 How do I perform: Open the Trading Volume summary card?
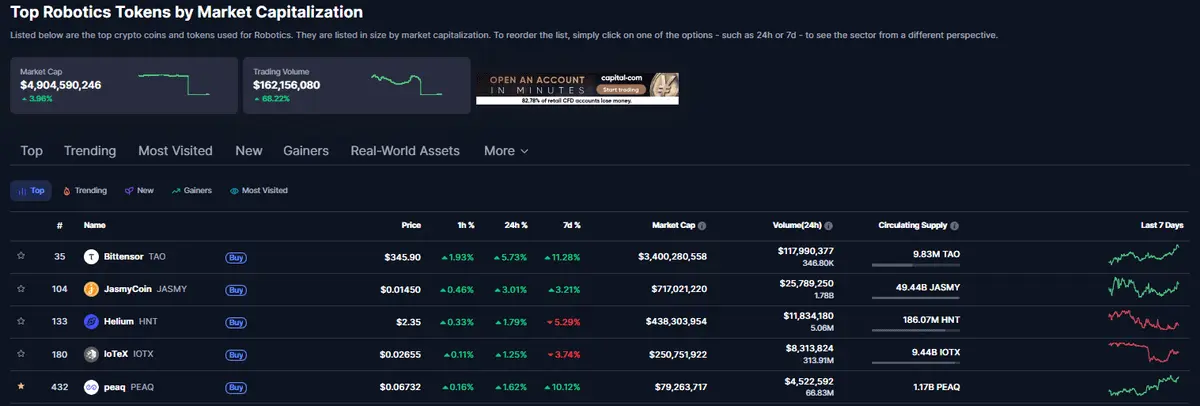coord(357,85)
